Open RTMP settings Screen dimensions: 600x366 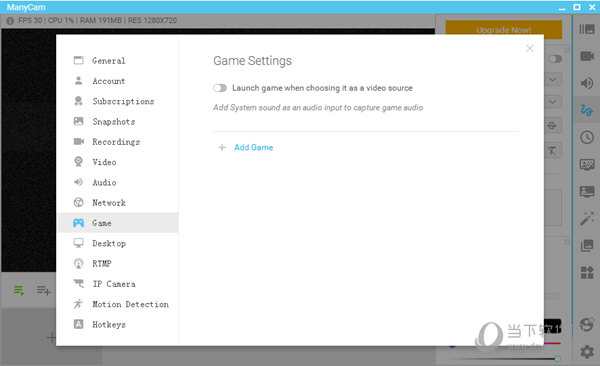pyautogui.click(x=117, y=263)
